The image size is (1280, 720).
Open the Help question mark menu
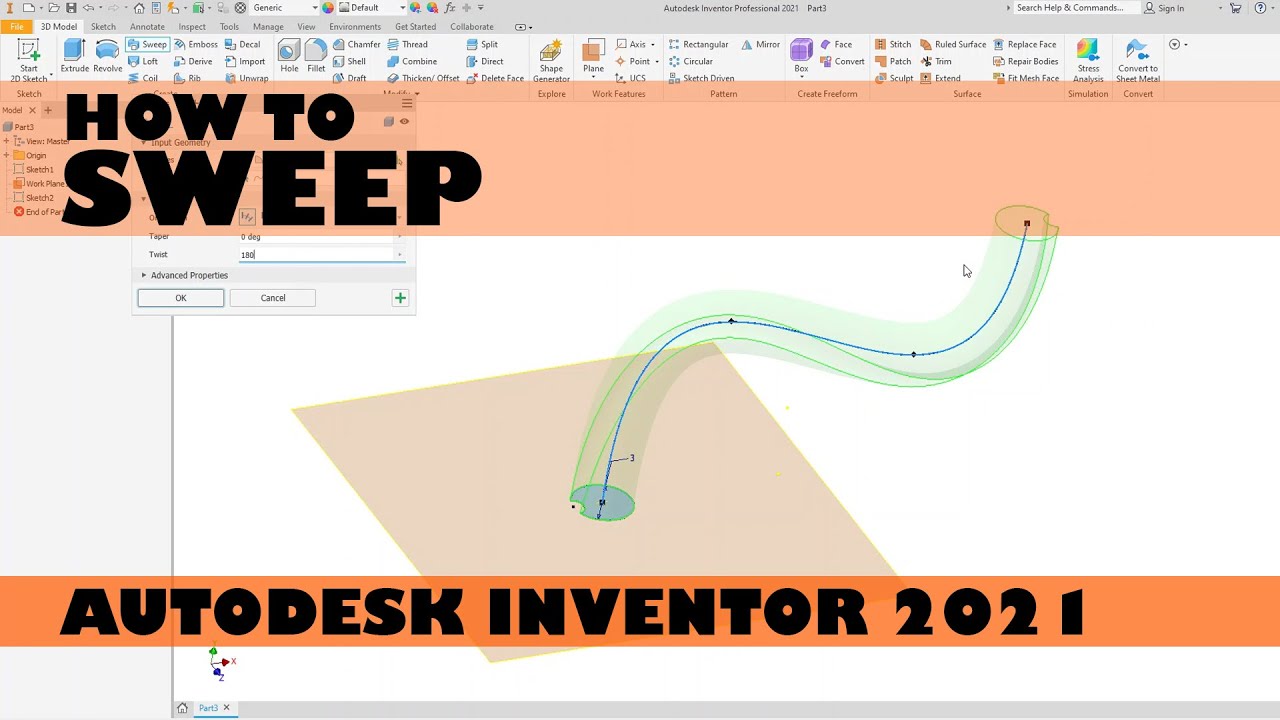pyautogui.click(x=1260, y=8)
